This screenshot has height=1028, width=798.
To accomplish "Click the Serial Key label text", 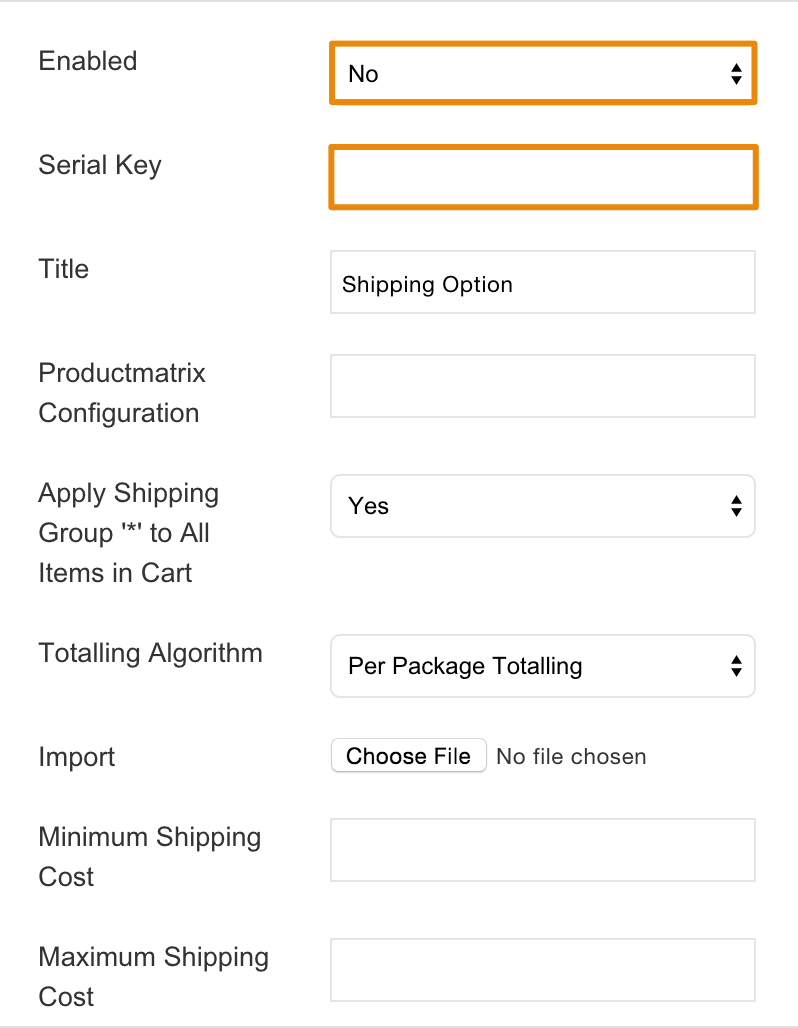I will pyautogui.click(x=100, y=165).
